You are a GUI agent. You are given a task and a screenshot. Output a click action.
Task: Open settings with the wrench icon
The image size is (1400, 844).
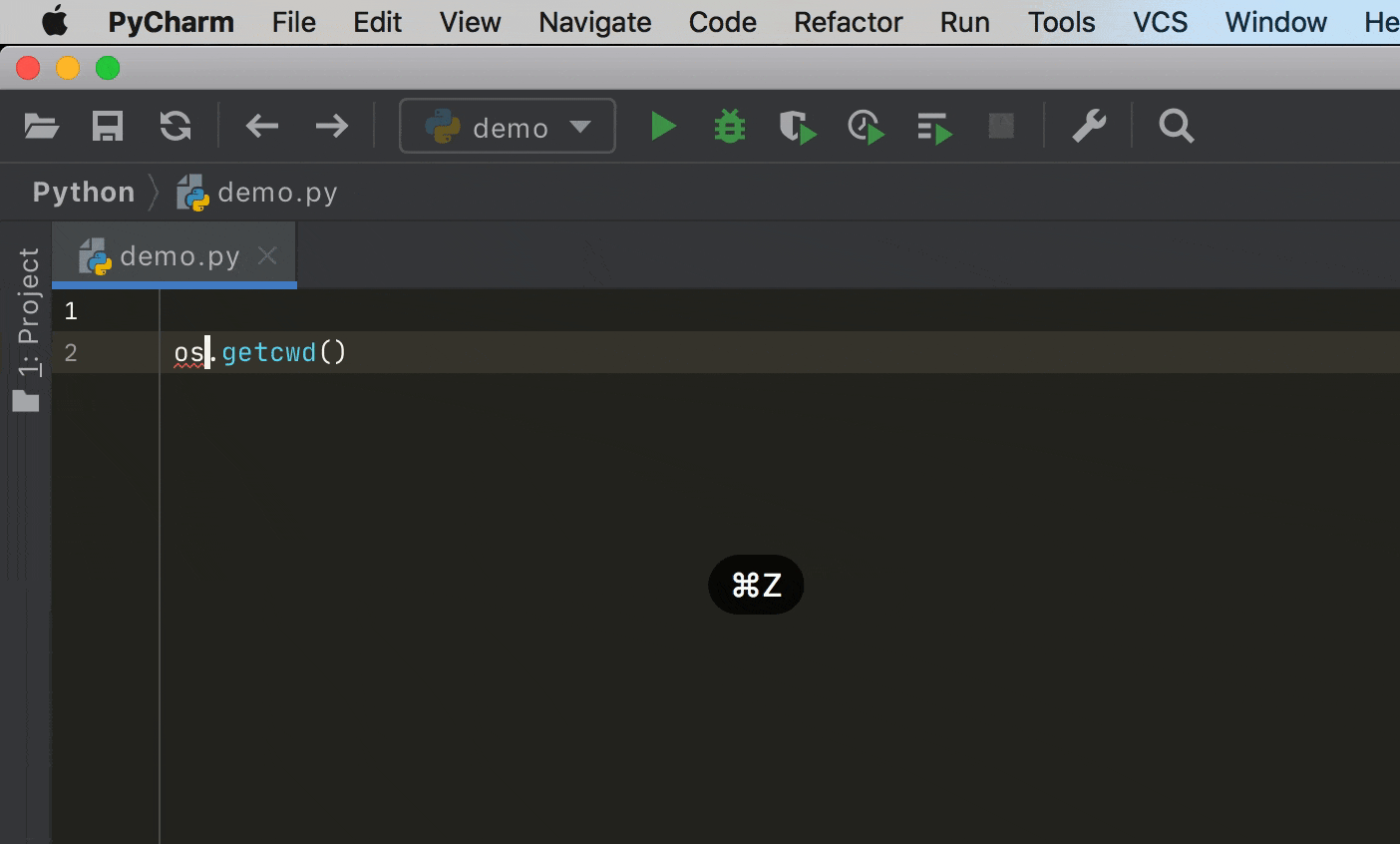coord(1089,127)
